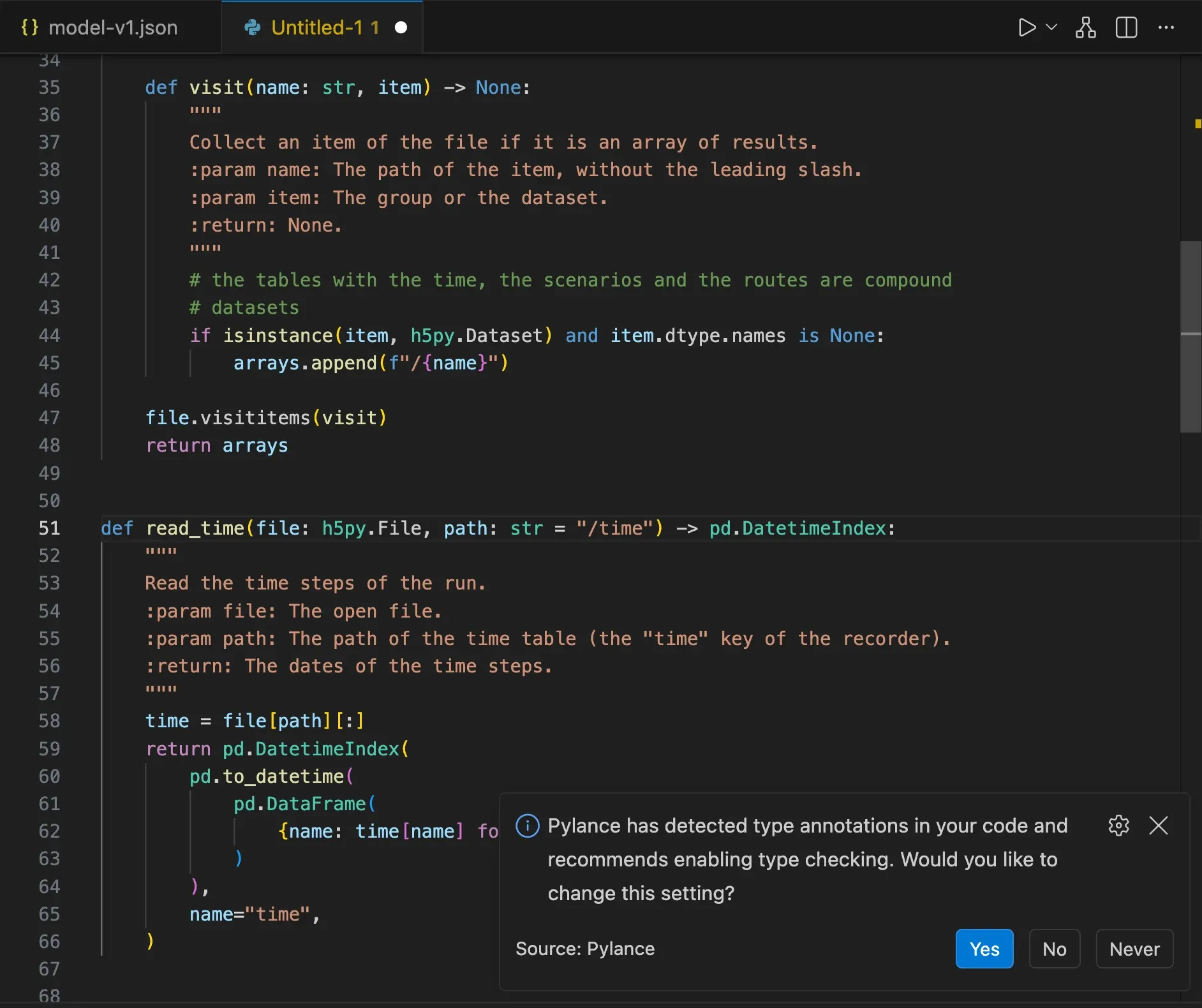The width and height of the screenshot is (1202, 1008).
Task: Switch to the model-v1.json tab
Action: pos(110,27)
